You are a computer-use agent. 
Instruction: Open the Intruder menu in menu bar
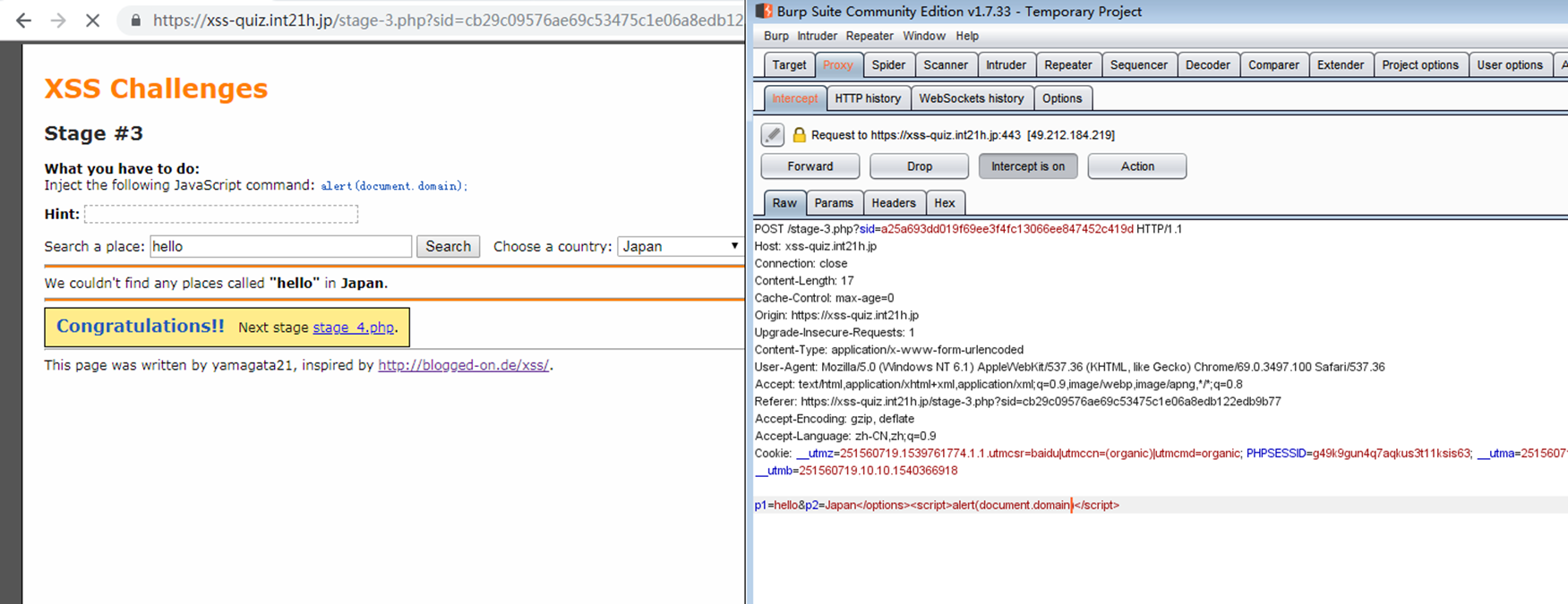point(817,36)
